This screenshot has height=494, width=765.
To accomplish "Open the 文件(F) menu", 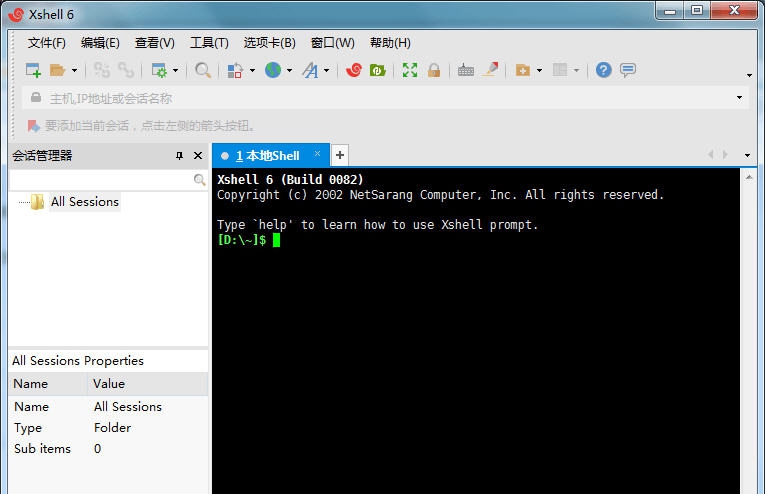I will [46, 43].
